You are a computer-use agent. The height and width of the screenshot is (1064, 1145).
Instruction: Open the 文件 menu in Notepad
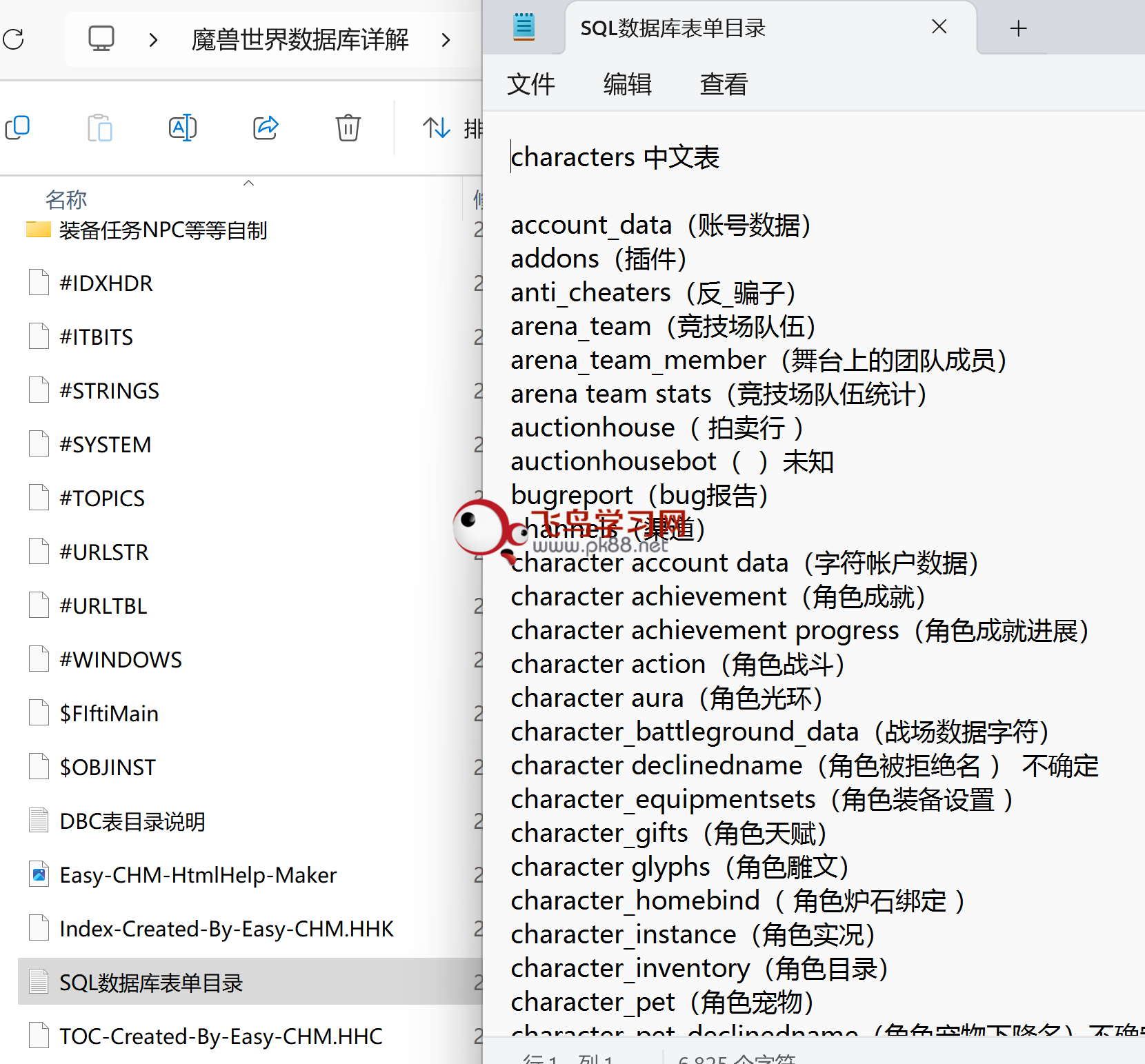click(530, 84)
